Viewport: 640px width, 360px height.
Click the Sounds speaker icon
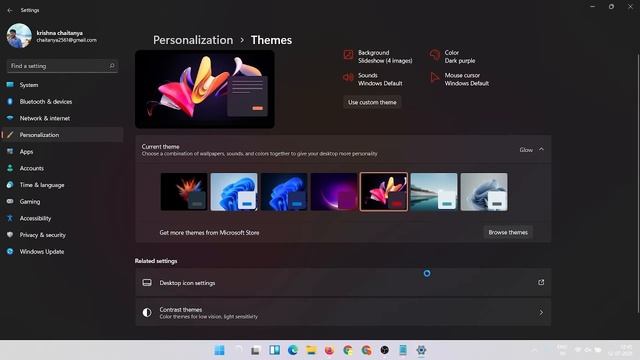(348, 77)
